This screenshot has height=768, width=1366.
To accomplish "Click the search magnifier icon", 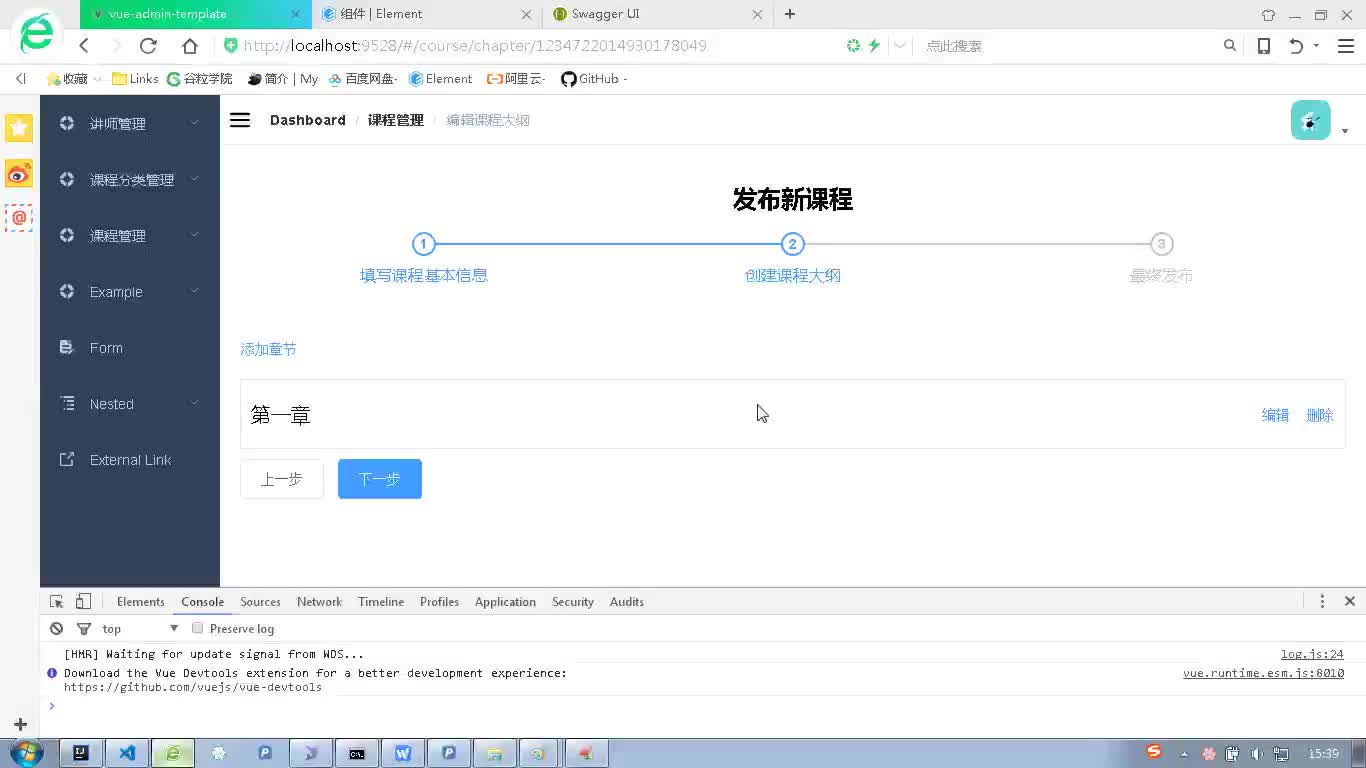I will (1230, 46).
